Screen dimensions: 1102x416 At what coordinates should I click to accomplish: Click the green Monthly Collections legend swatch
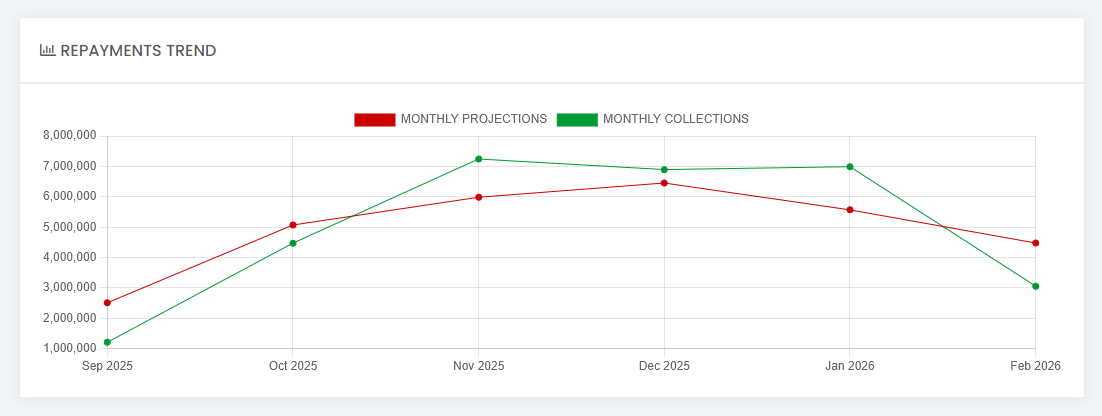(577, 119)
